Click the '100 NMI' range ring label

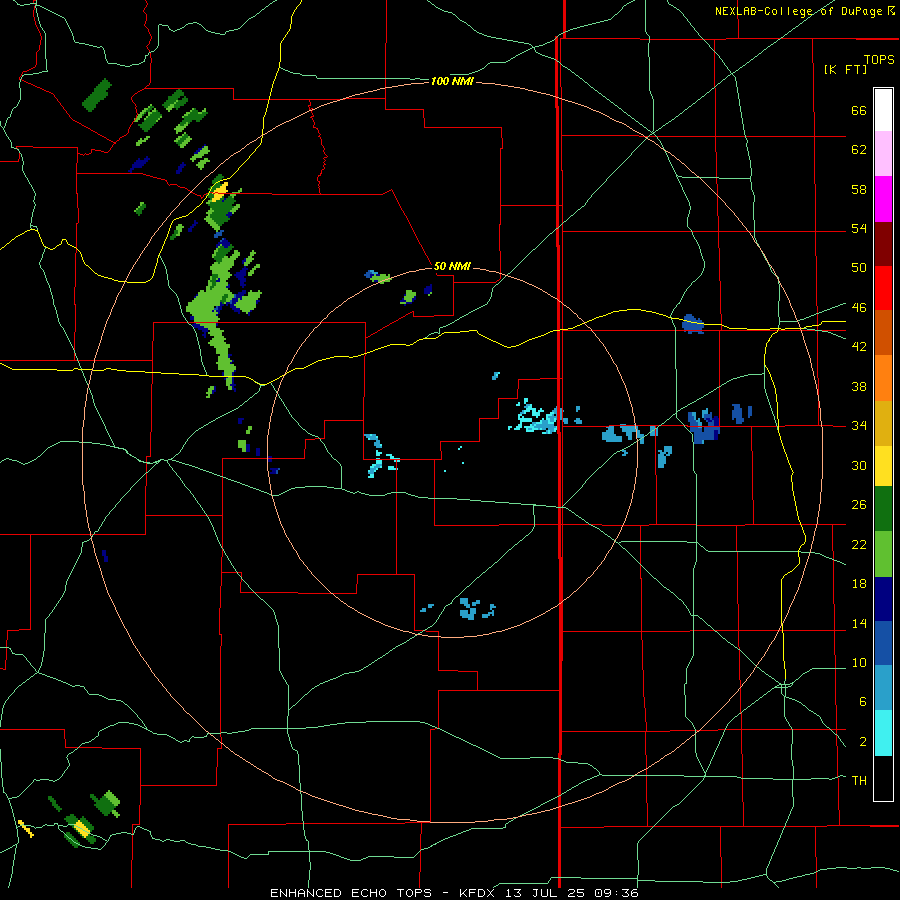(452, 82)
